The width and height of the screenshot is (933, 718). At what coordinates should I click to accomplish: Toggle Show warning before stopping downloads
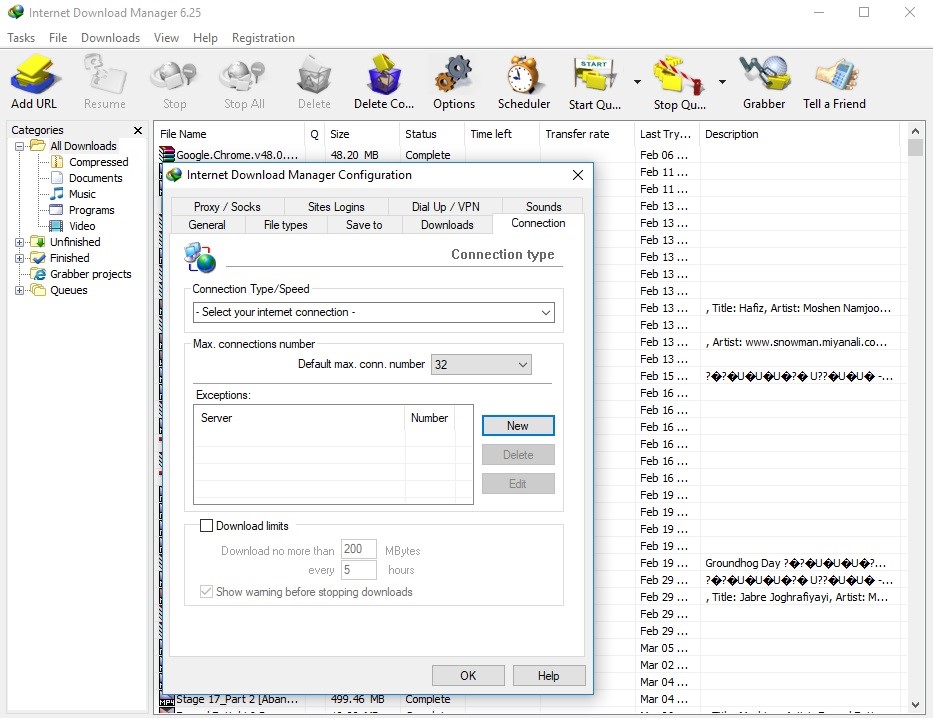click(x=207, y=592)
